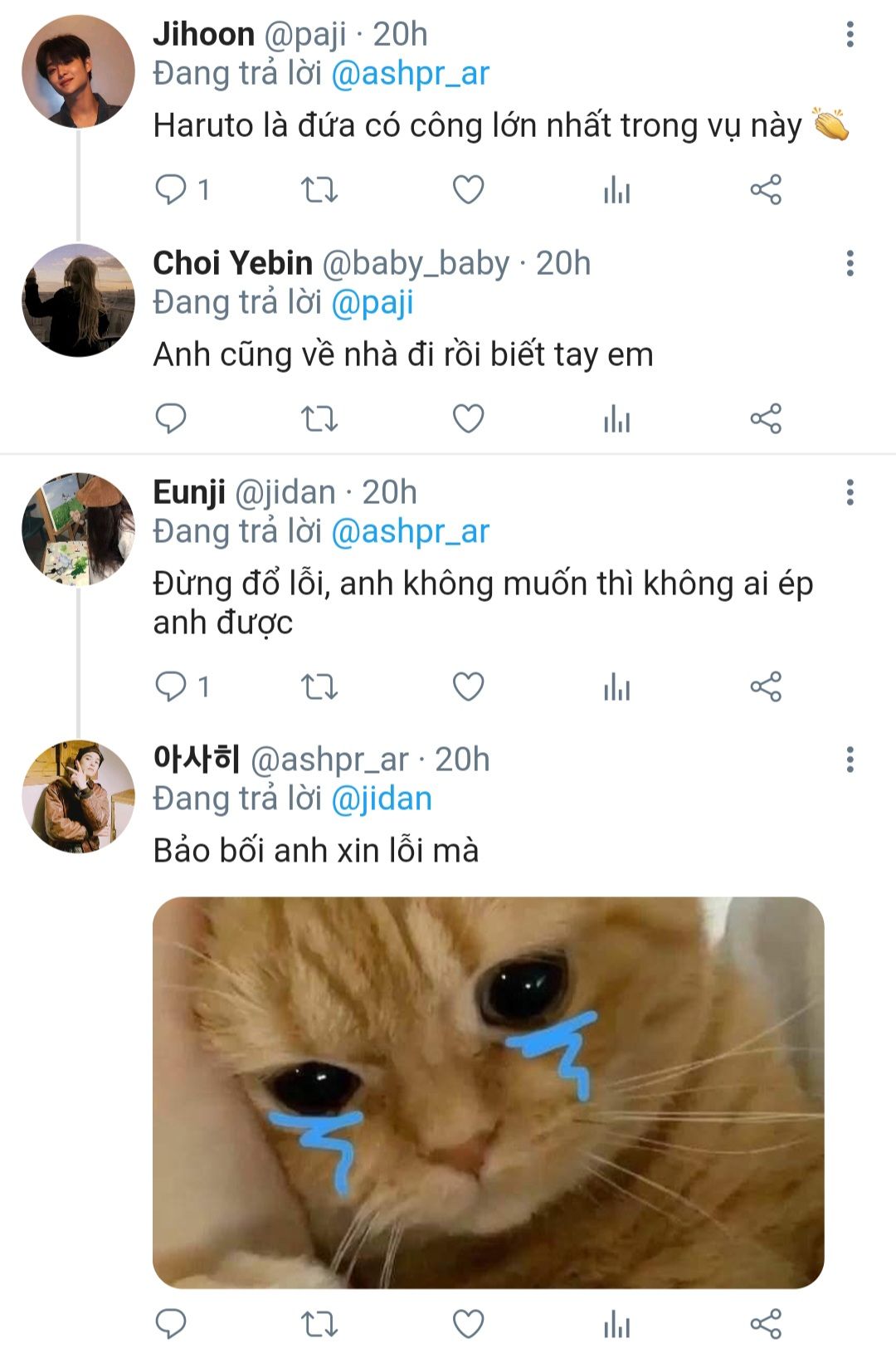
Task: Reply to Jihoon's tweet about Haruto
Action: [172, 189]
